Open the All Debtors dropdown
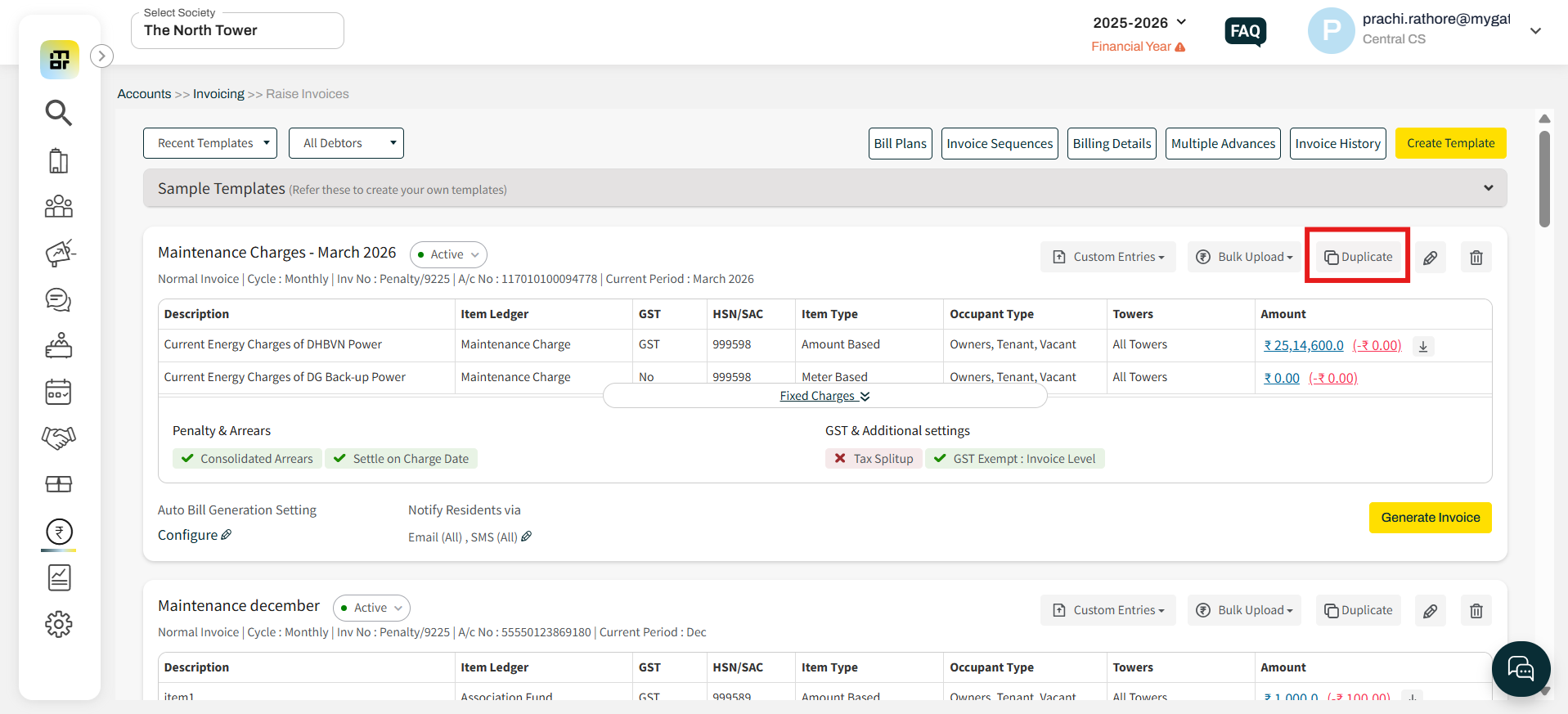This screenshot has width=1568, height=714. pos(347,143)
